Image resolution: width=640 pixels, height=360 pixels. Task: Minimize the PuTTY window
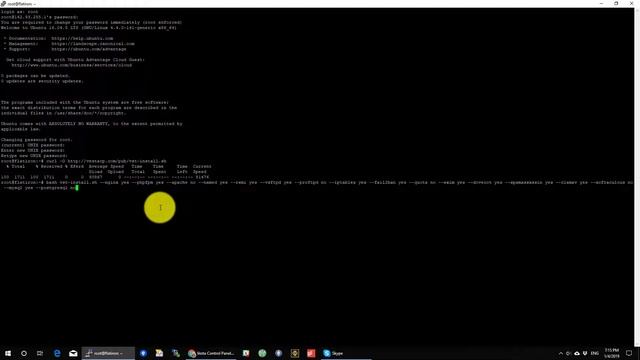(601, 4)
